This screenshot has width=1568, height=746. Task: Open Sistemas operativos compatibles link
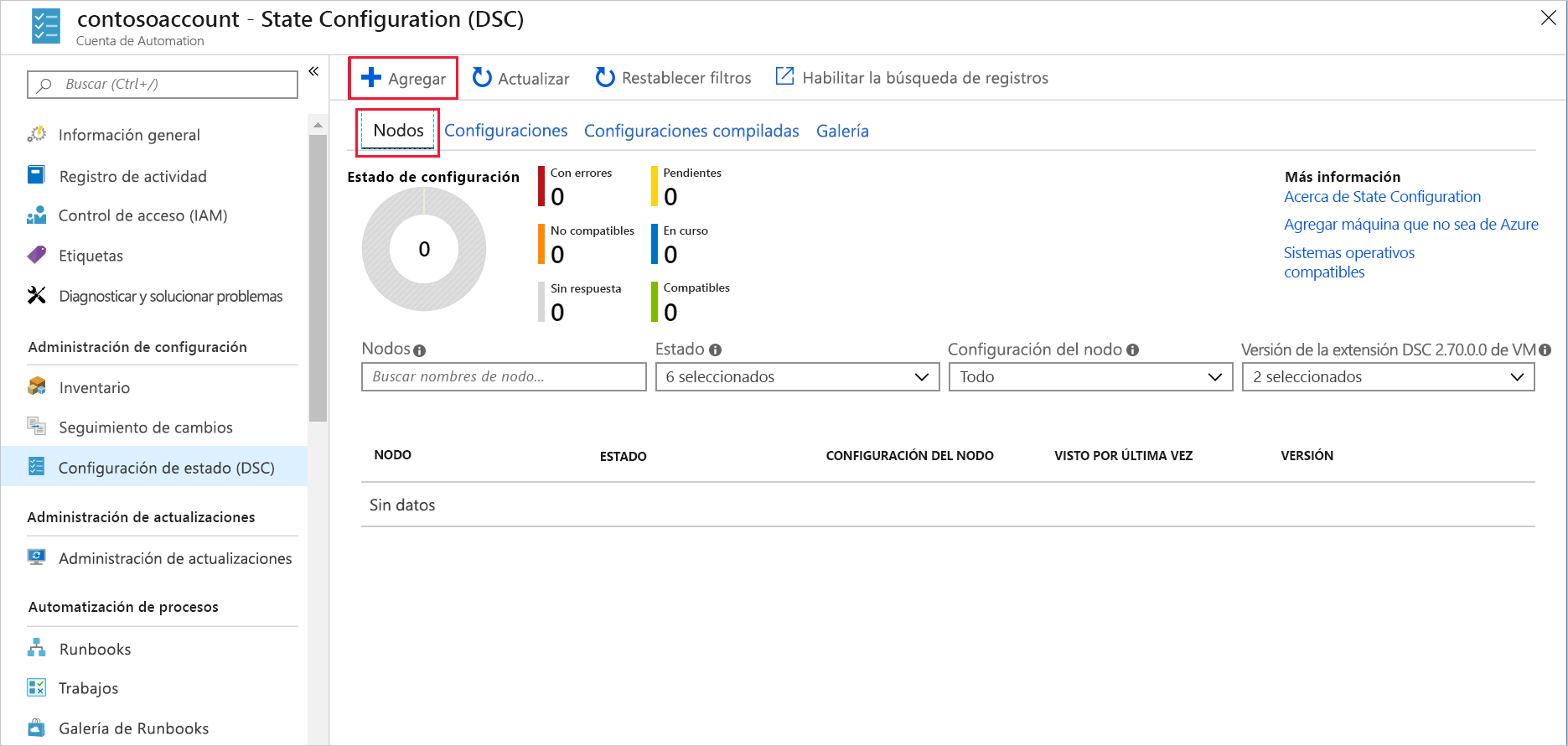1348,262
